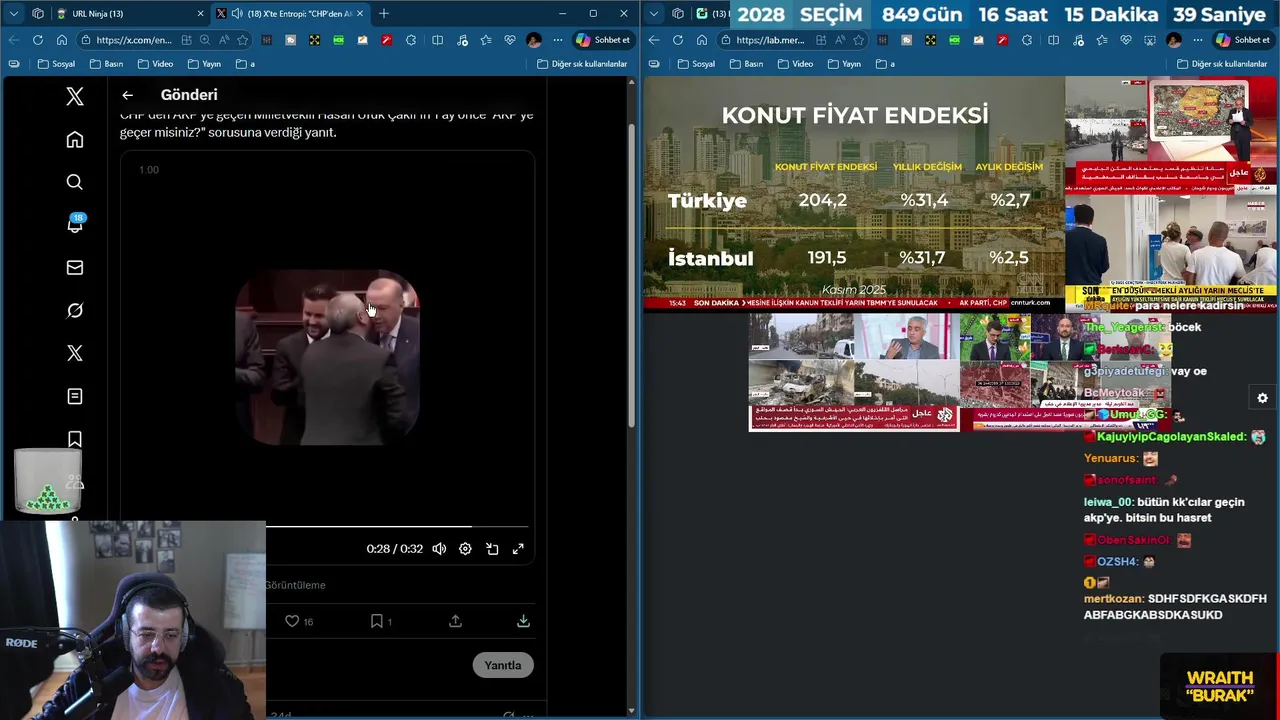Open three-dots menu in right browser
1280x720 pixels.
1198,40
